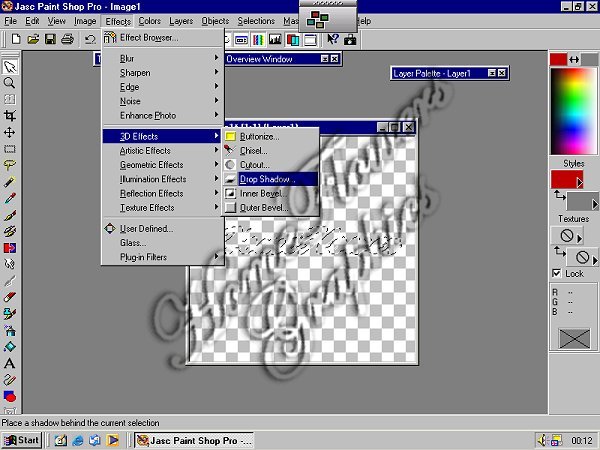
Task: Click Jasc Paint Shop Pro taskbar button
Action: click(x=194, y=440)
